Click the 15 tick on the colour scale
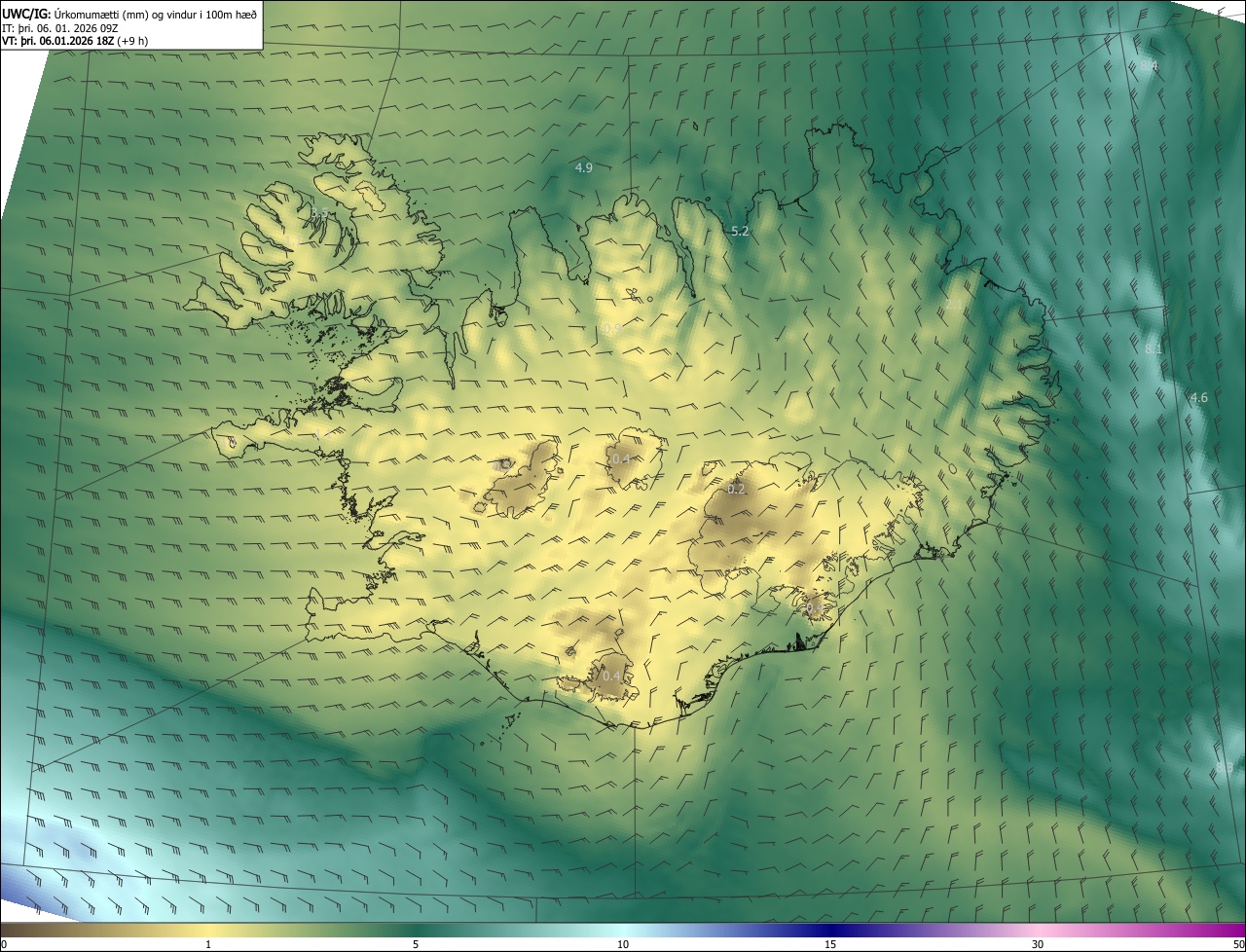This screenshot has width=1246, height=952. [x=830, y=944]
